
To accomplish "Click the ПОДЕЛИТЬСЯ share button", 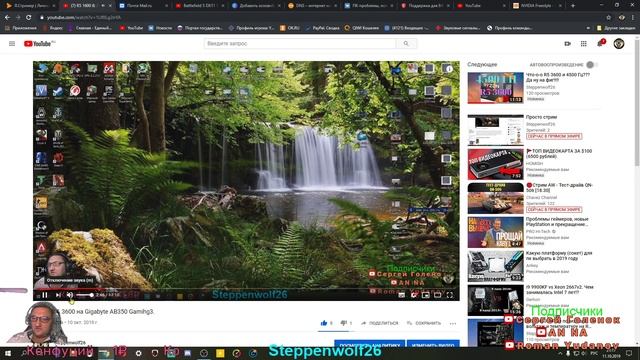I will [x=380, y=323].
